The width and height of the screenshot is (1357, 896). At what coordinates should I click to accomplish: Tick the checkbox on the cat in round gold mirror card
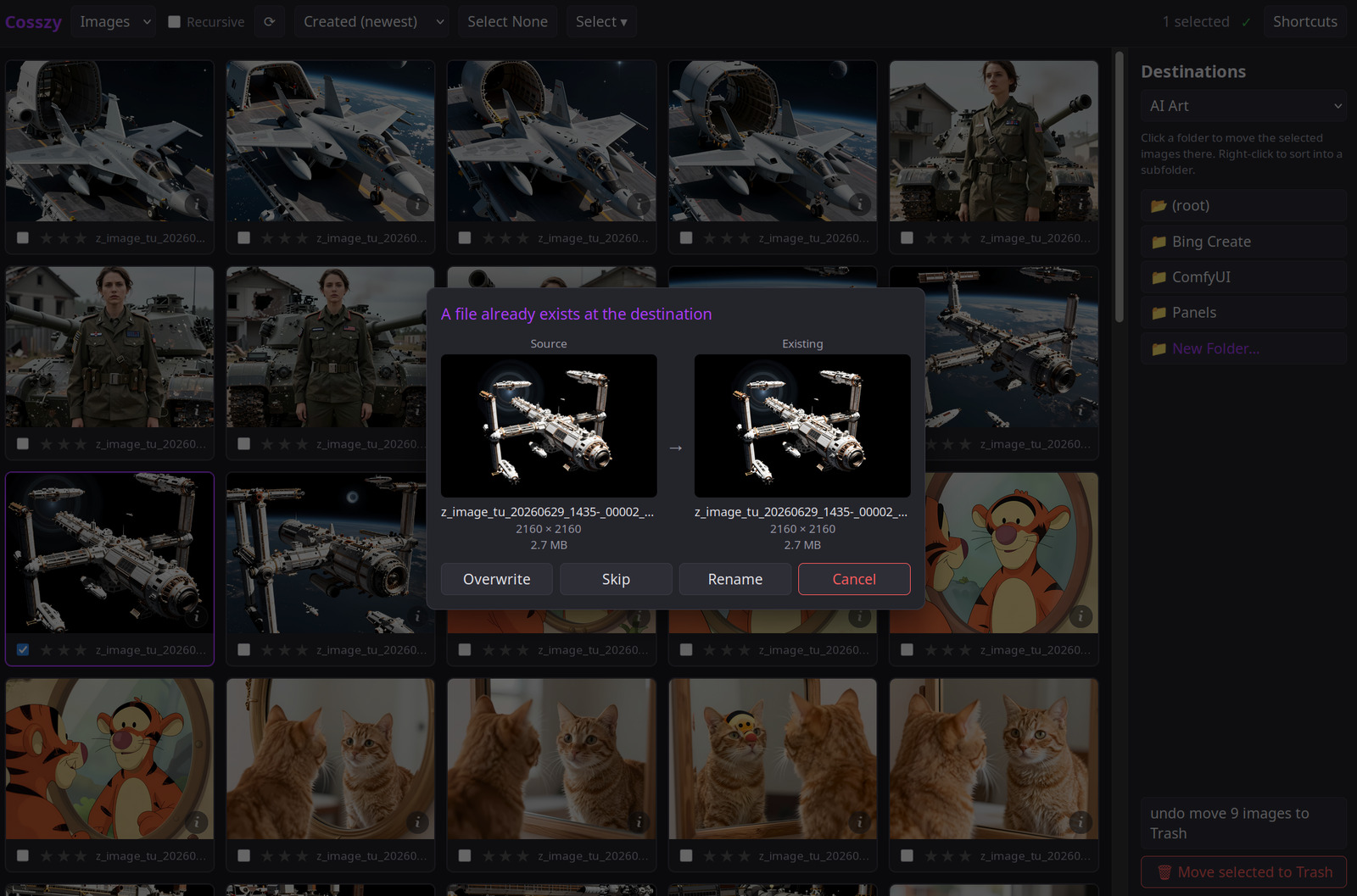click(x=244, y=856)
